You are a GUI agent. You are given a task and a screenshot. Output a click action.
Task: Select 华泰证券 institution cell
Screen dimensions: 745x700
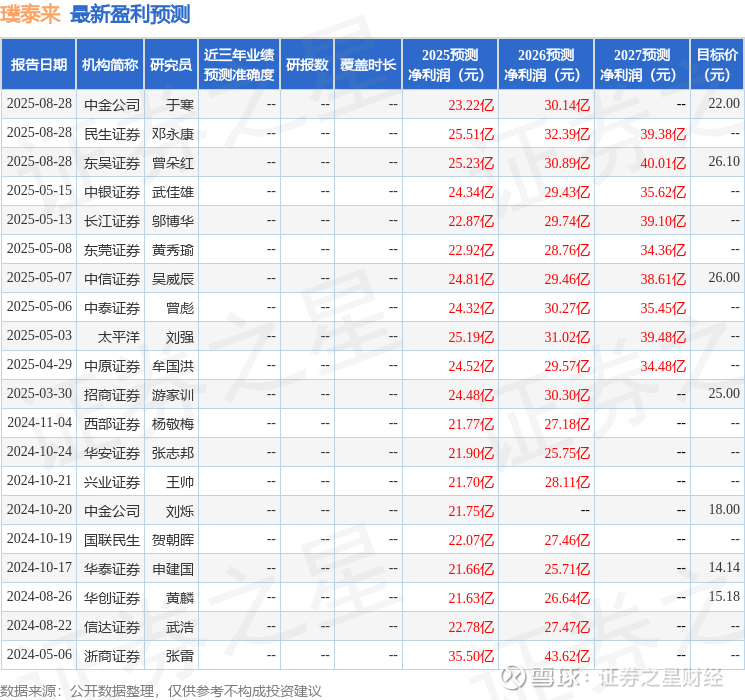[x=112, y=569]
